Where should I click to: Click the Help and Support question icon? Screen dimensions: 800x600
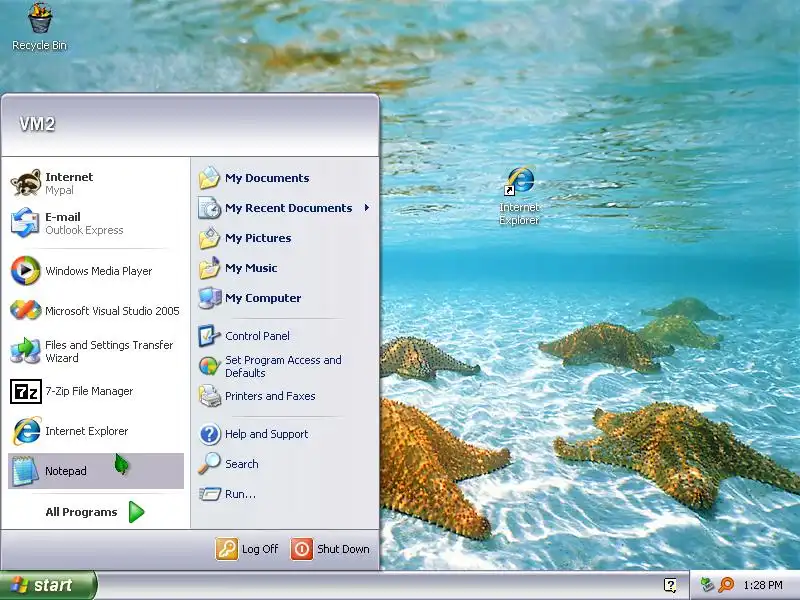(209, 434)
